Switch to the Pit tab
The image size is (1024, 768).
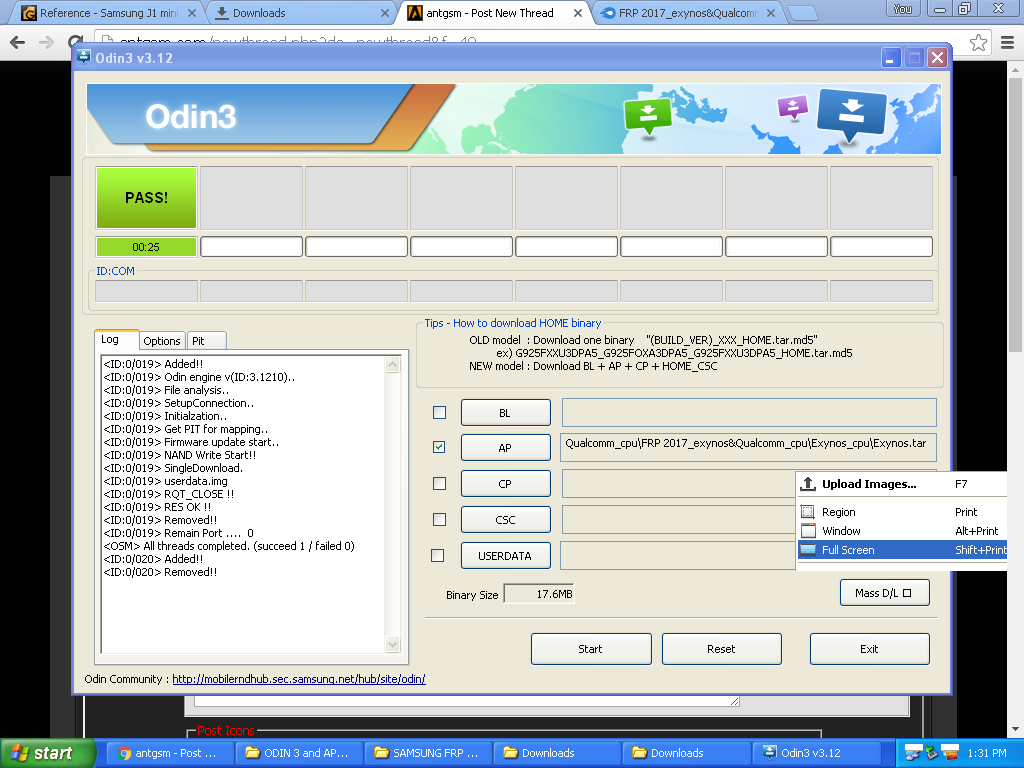tap(206, 341)
